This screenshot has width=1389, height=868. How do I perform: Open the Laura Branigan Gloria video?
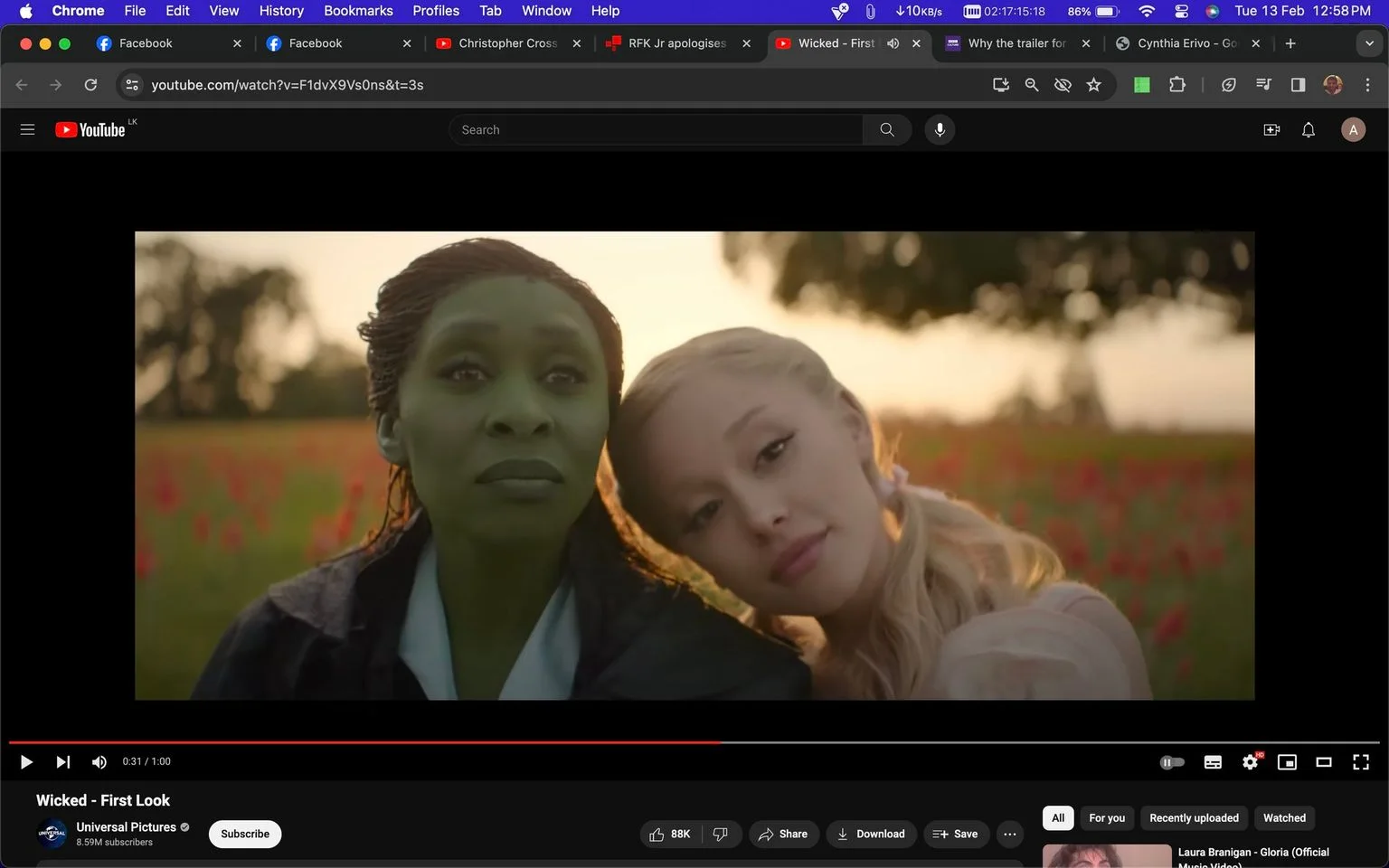pyautogui.click(x=1253, y=855)
